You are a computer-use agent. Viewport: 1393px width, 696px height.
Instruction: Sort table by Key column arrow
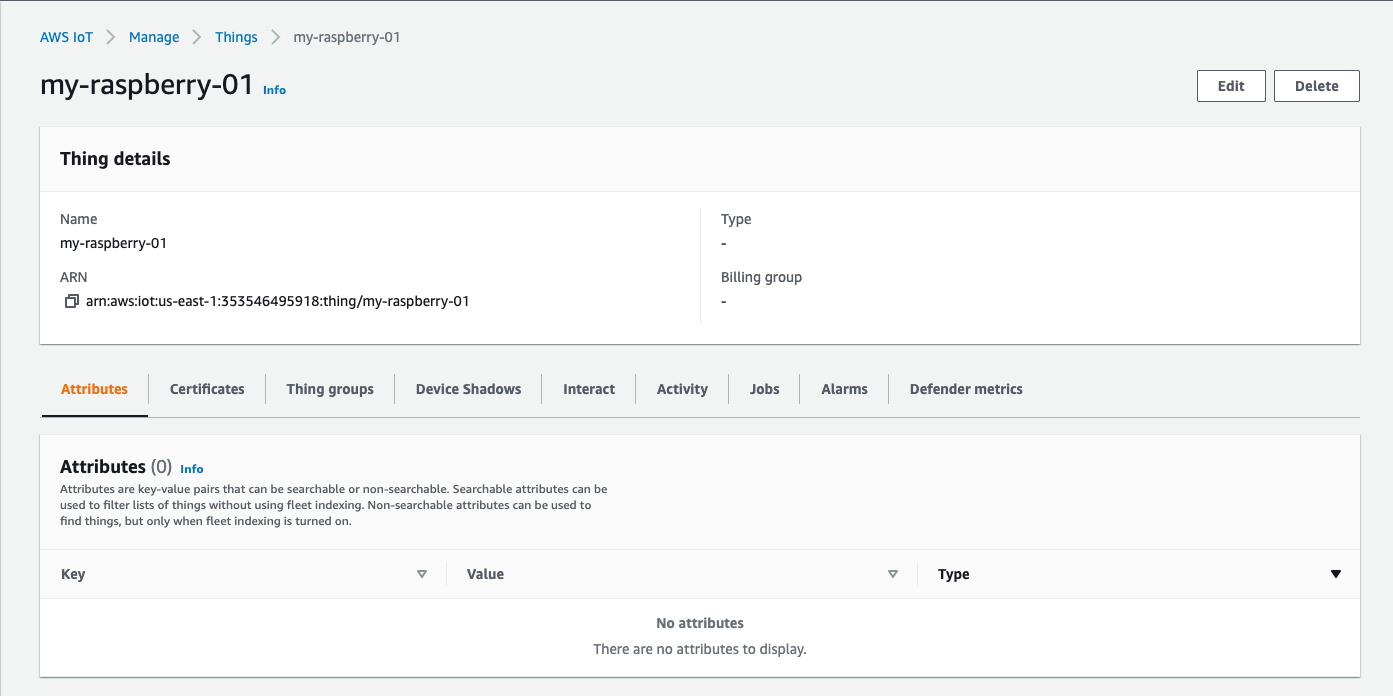[422, 574]
